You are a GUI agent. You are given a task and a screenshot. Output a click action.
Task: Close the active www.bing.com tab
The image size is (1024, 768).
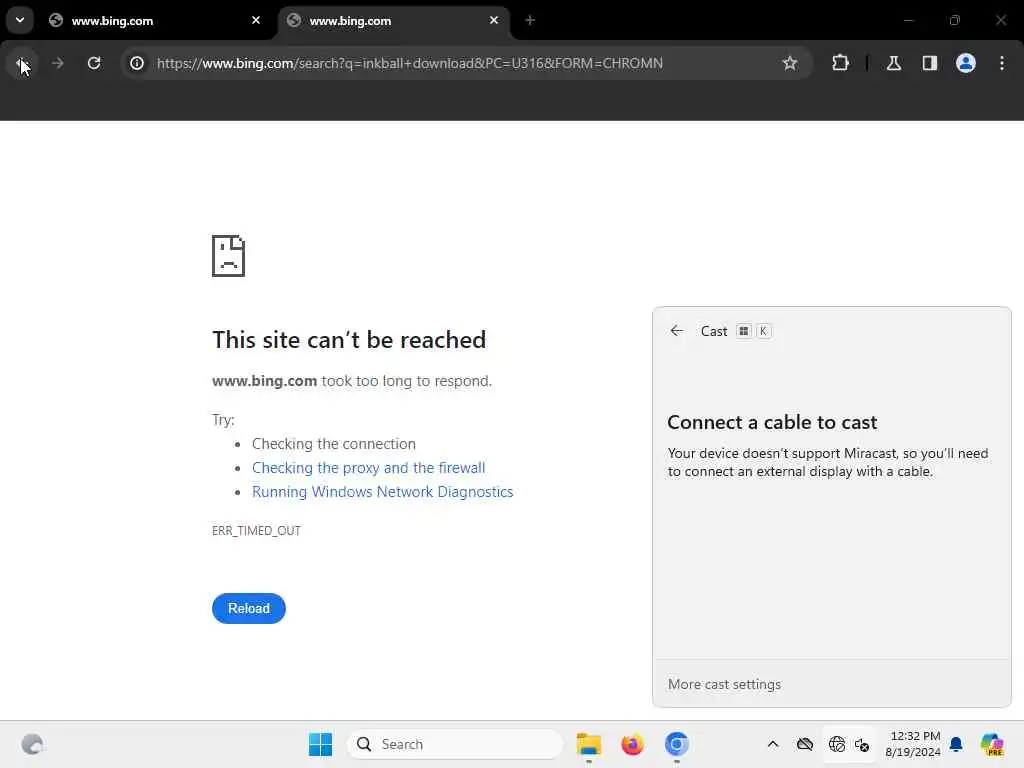[x=494, y=21]
